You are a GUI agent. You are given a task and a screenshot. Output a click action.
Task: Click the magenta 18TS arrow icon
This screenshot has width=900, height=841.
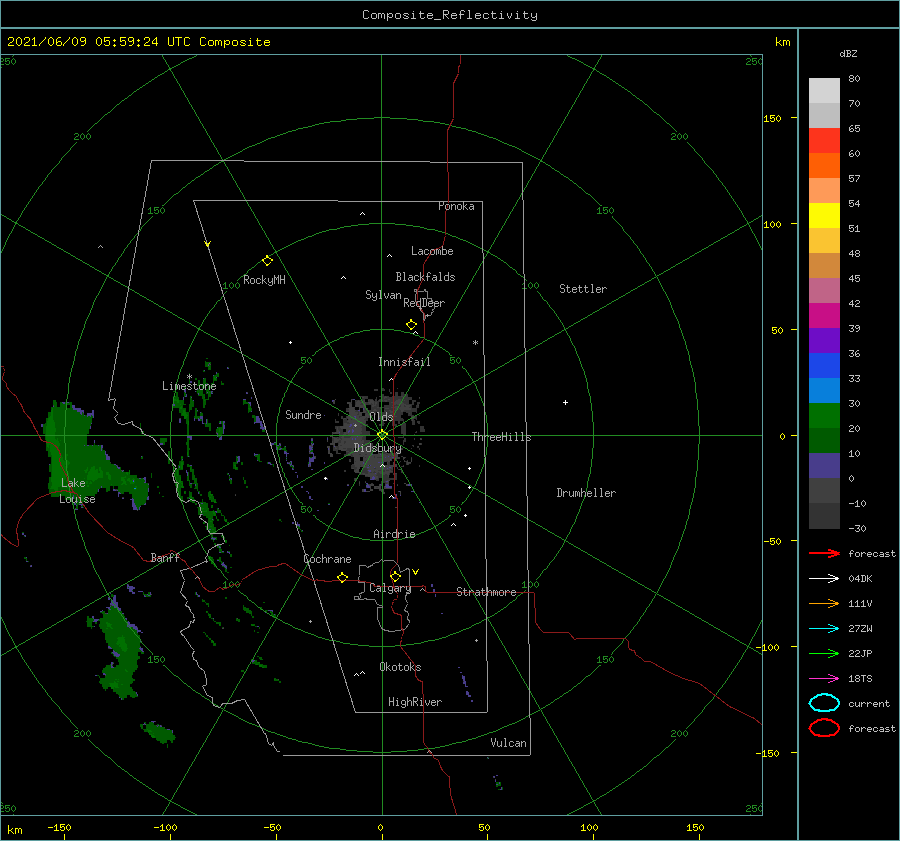[824, 679]
